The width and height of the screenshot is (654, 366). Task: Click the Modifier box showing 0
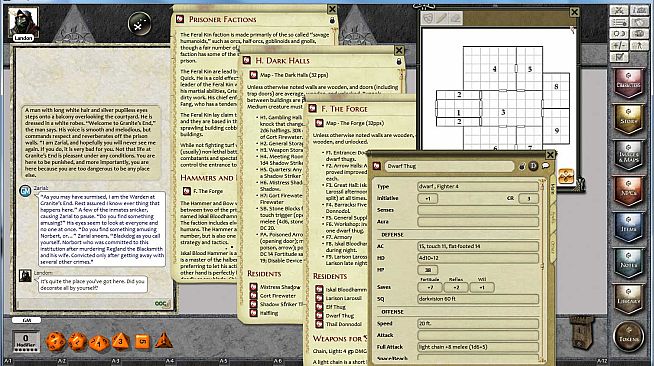pos(26,341)
